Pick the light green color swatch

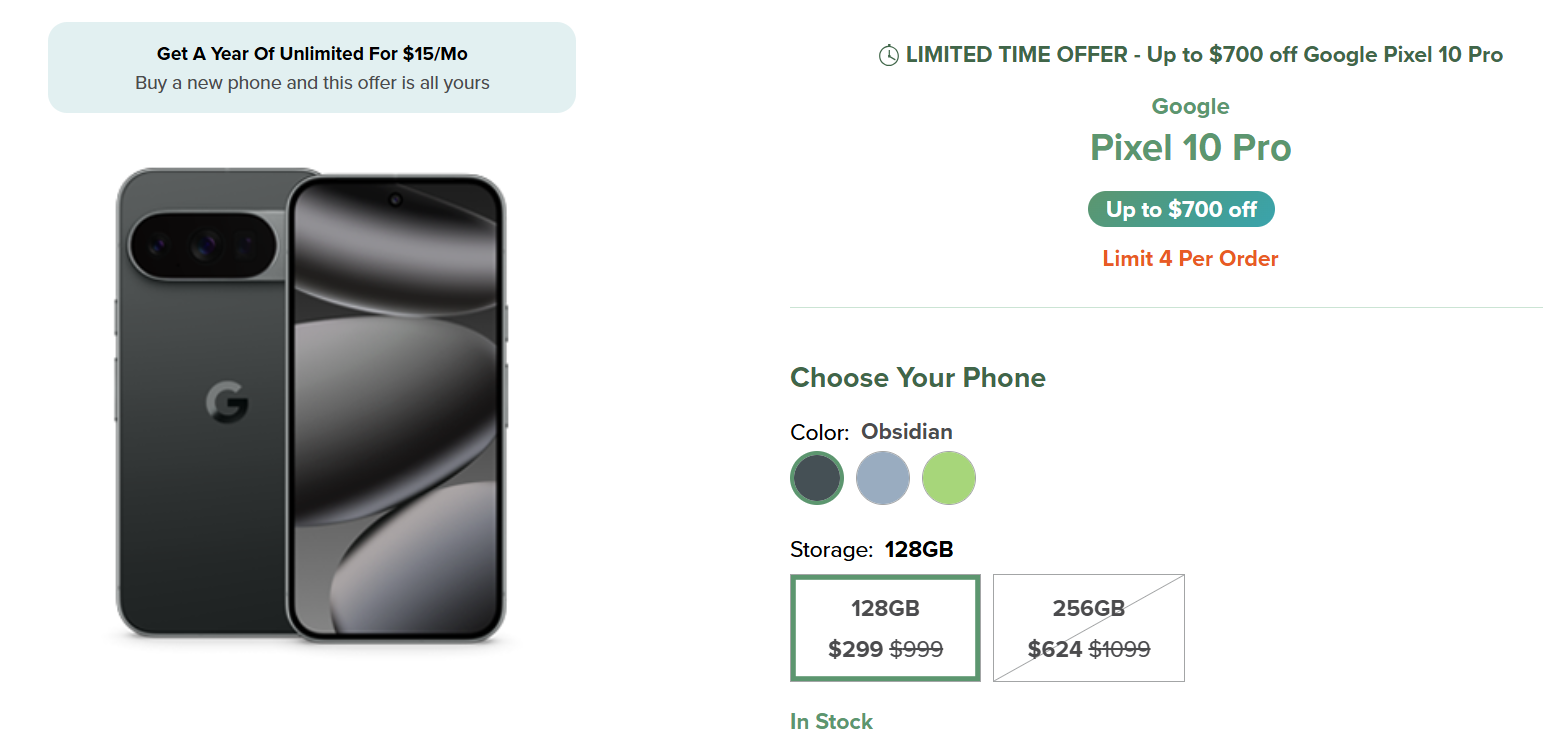coord(949,478)
